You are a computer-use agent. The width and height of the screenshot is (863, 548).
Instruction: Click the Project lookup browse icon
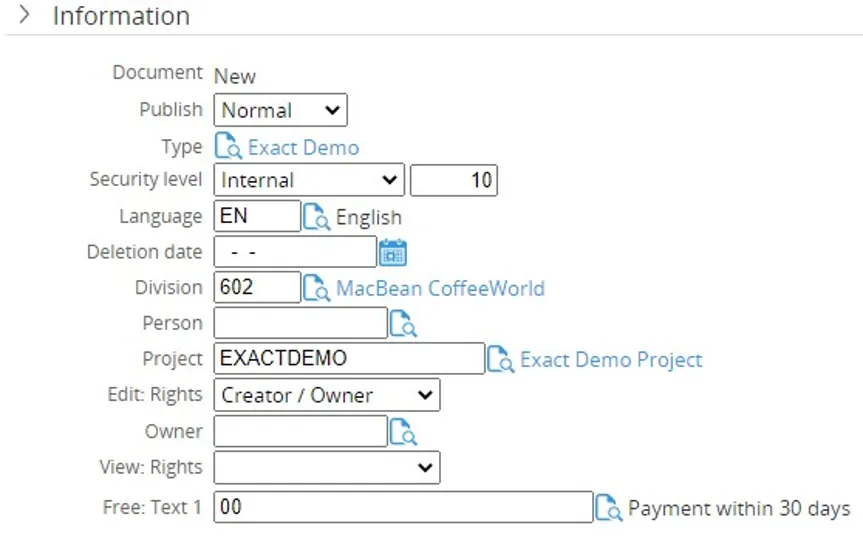pyautogui.click(x=501, y=360)
